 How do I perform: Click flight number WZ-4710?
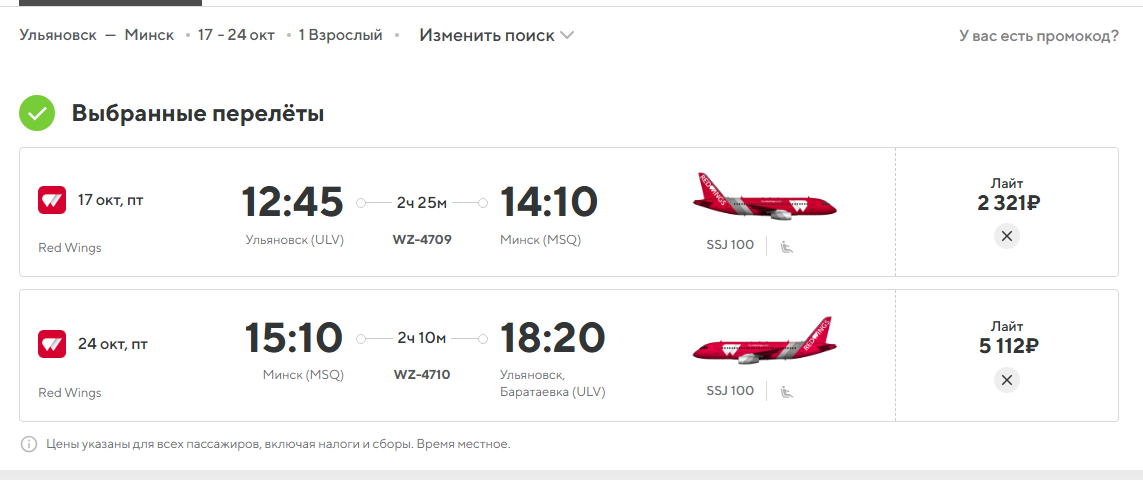tap(422, 375)
